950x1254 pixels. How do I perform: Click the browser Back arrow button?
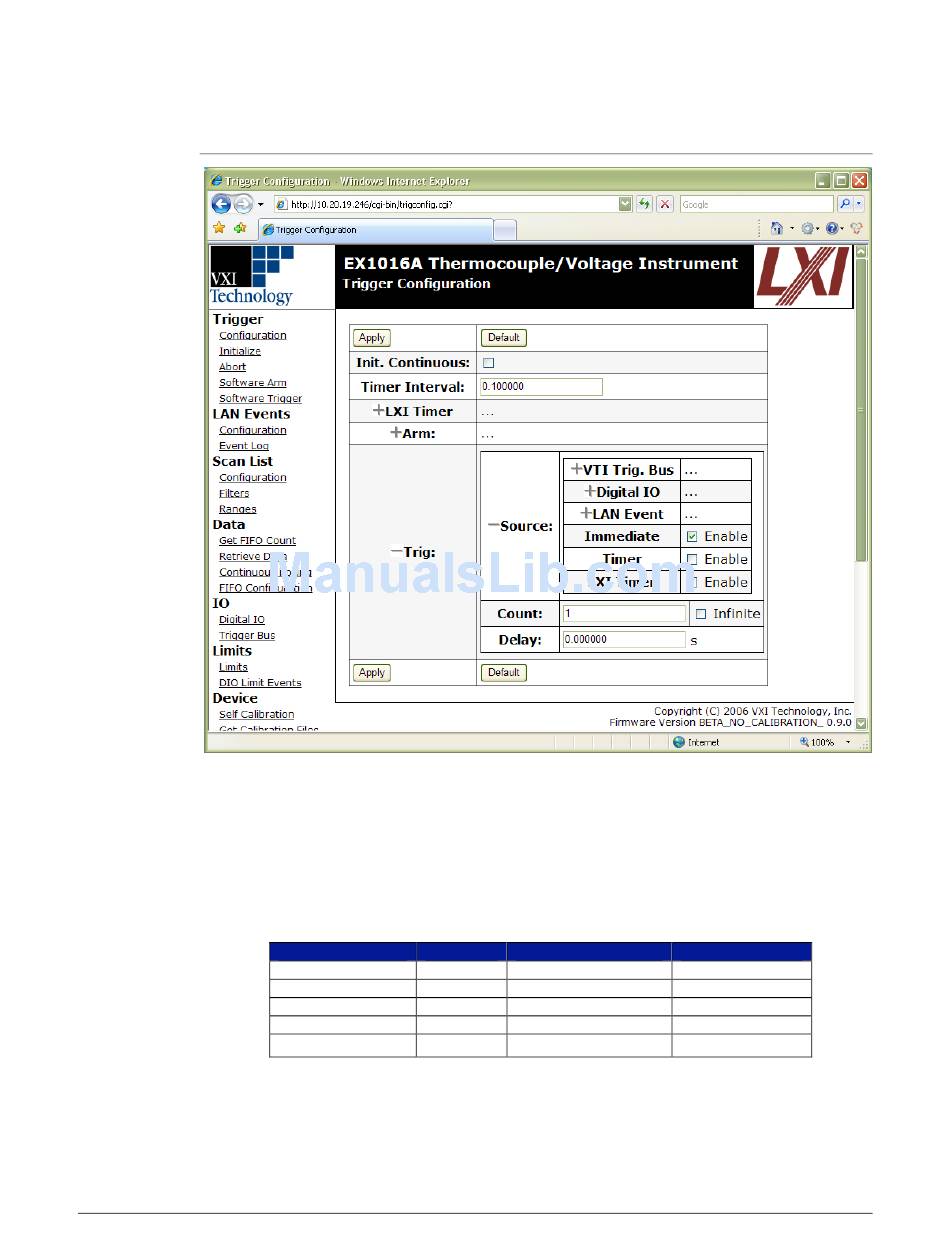pos(221,204)
